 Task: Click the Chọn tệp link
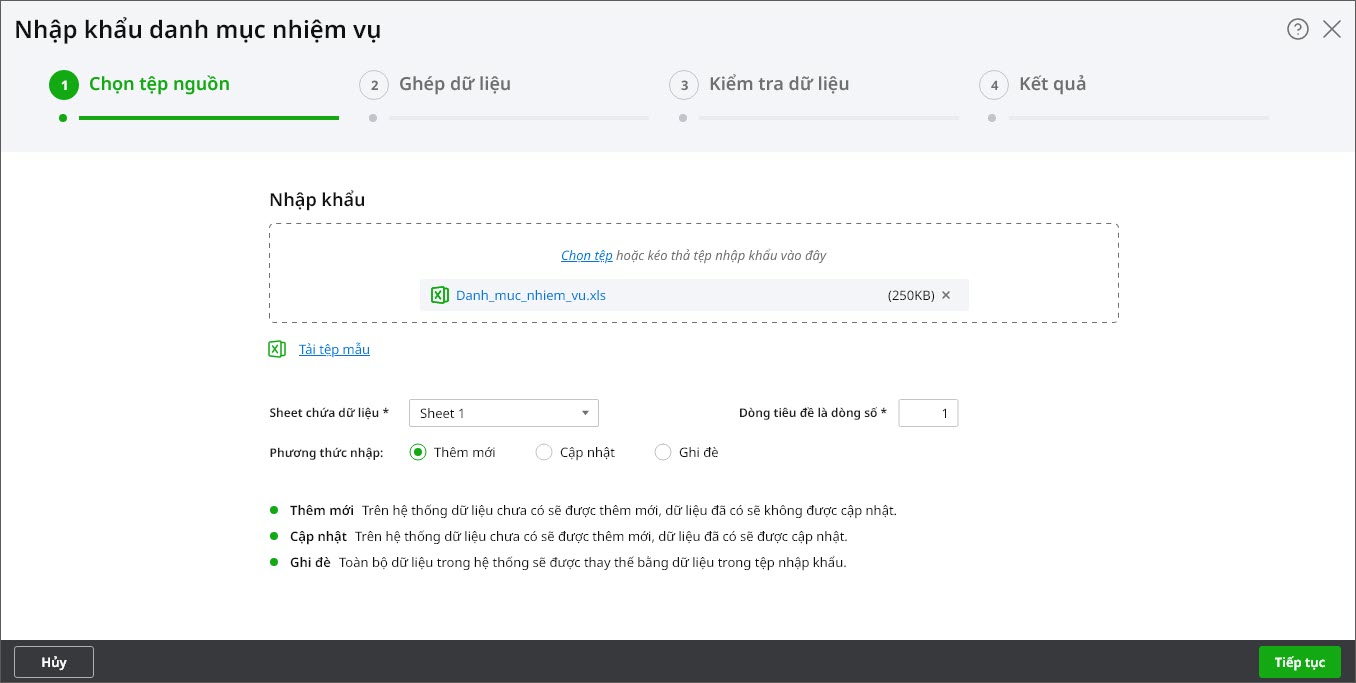[586, 255]
